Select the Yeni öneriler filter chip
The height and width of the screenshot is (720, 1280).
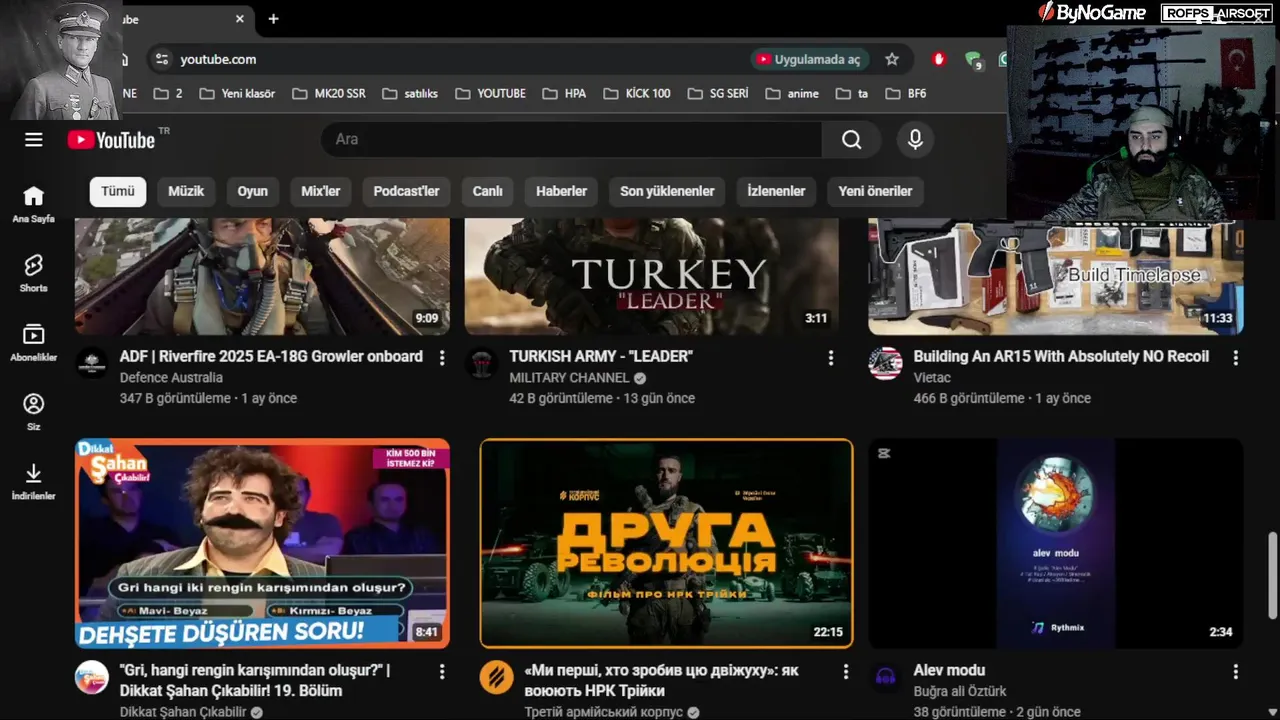click(x=875, y=191)
